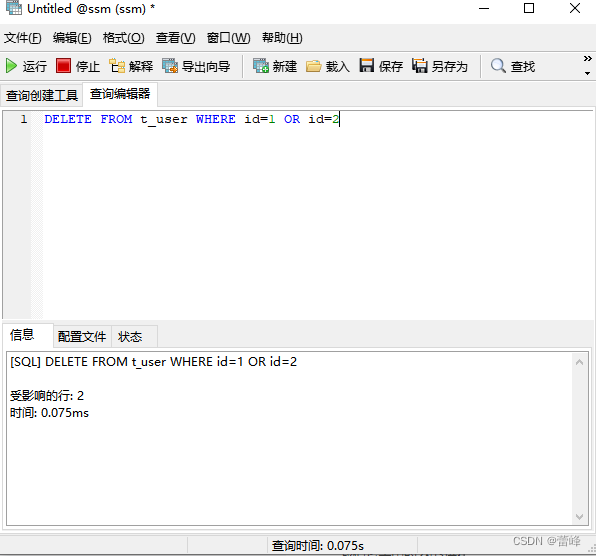Click the t_user table name in editor

pyautogui.click(x=164, y=120)
